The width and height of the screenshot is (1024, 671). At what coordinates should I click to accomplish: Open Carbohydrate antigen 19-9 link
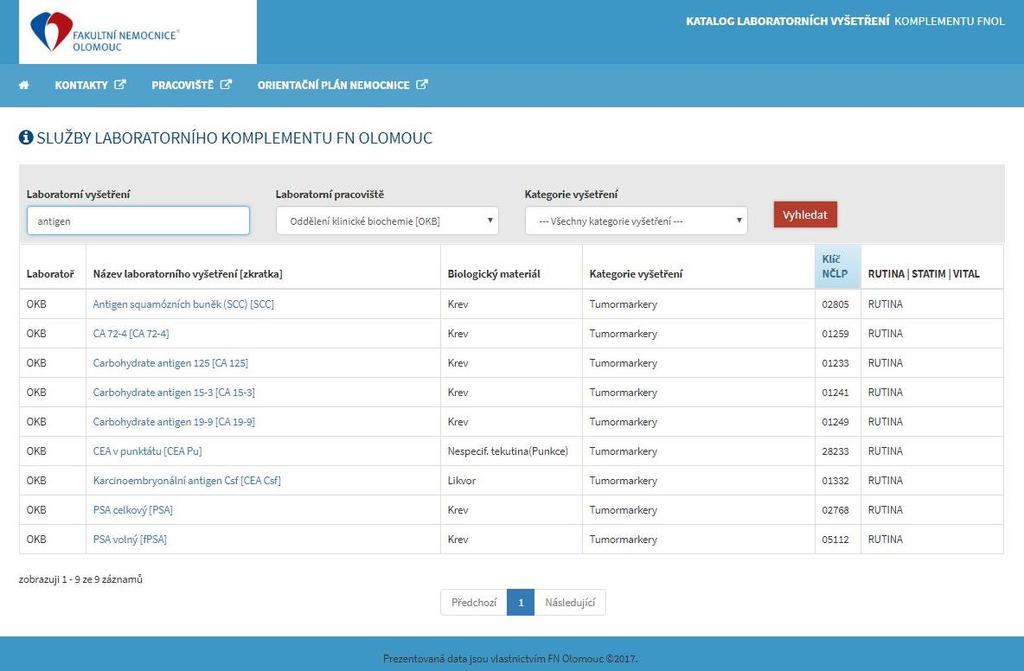(x=174, y=421)
